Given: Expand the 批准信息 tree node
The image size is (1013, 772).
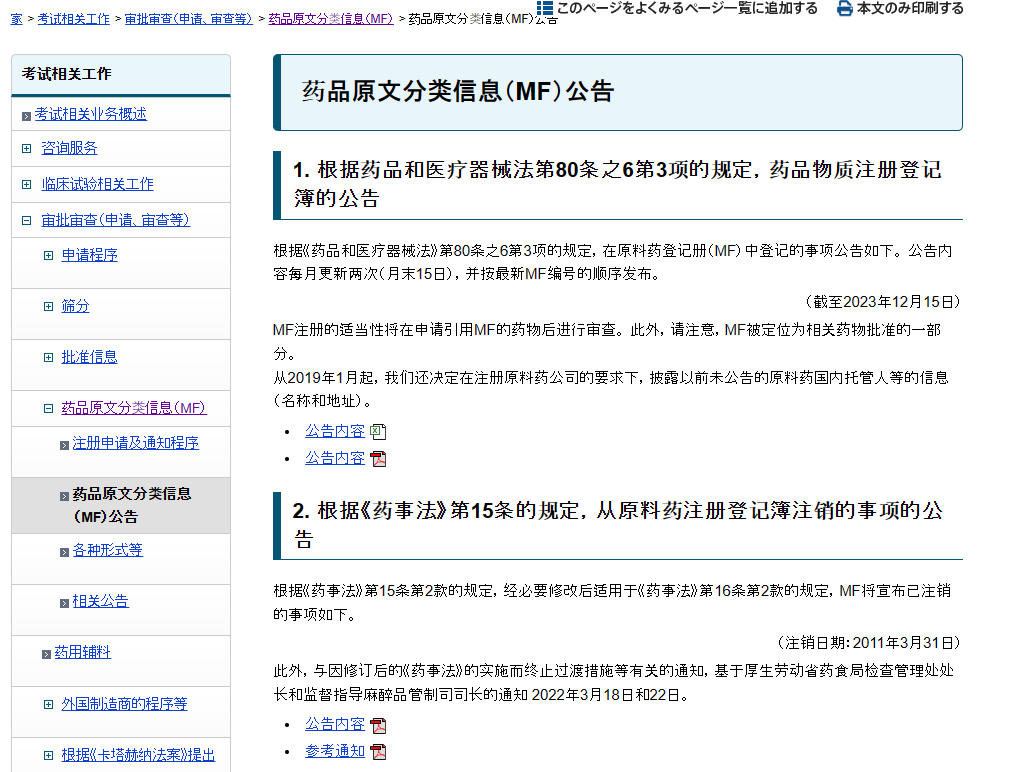Looking at the screenshot, I should coord(48,358).
